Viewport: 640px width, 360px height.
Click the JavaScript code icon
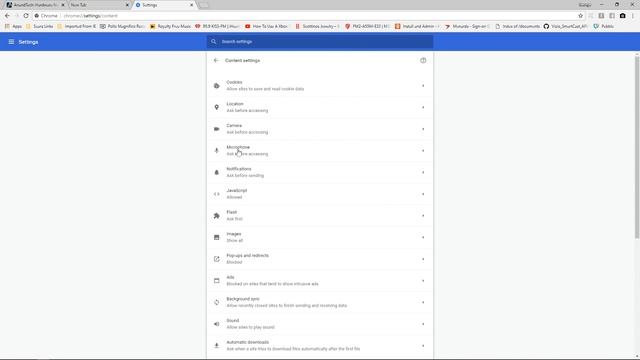216,194
